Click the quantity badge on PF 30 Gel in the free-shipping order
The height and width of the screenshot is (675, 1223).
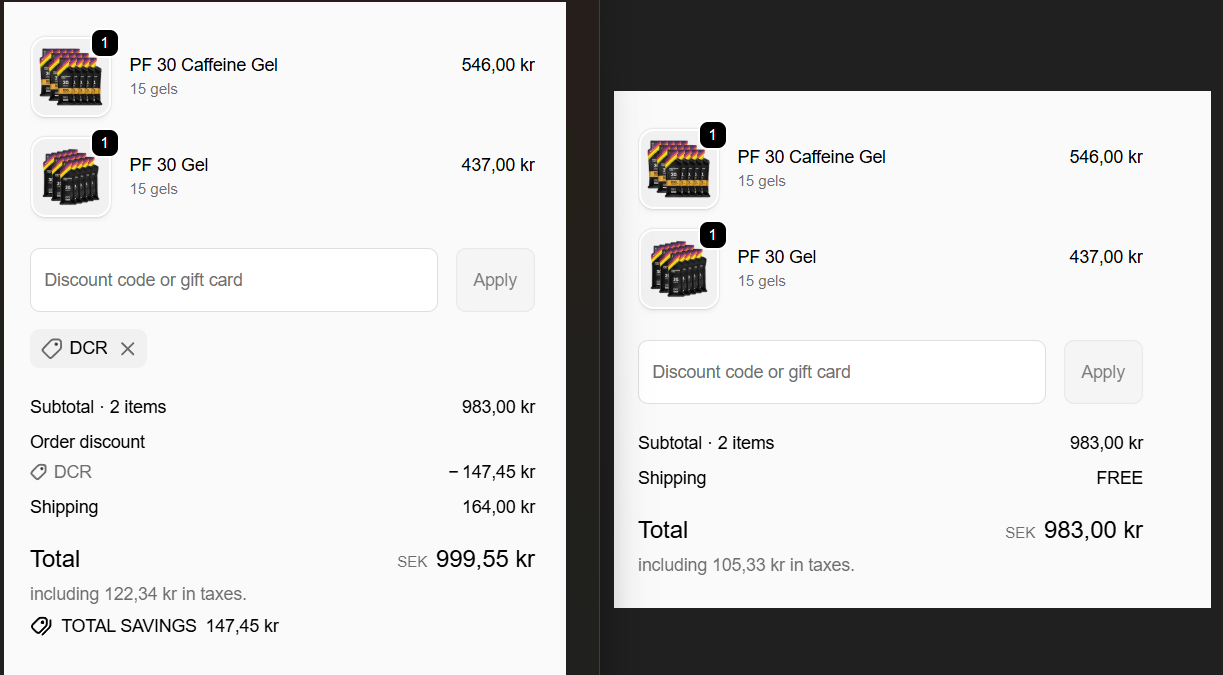coord(713,235)
